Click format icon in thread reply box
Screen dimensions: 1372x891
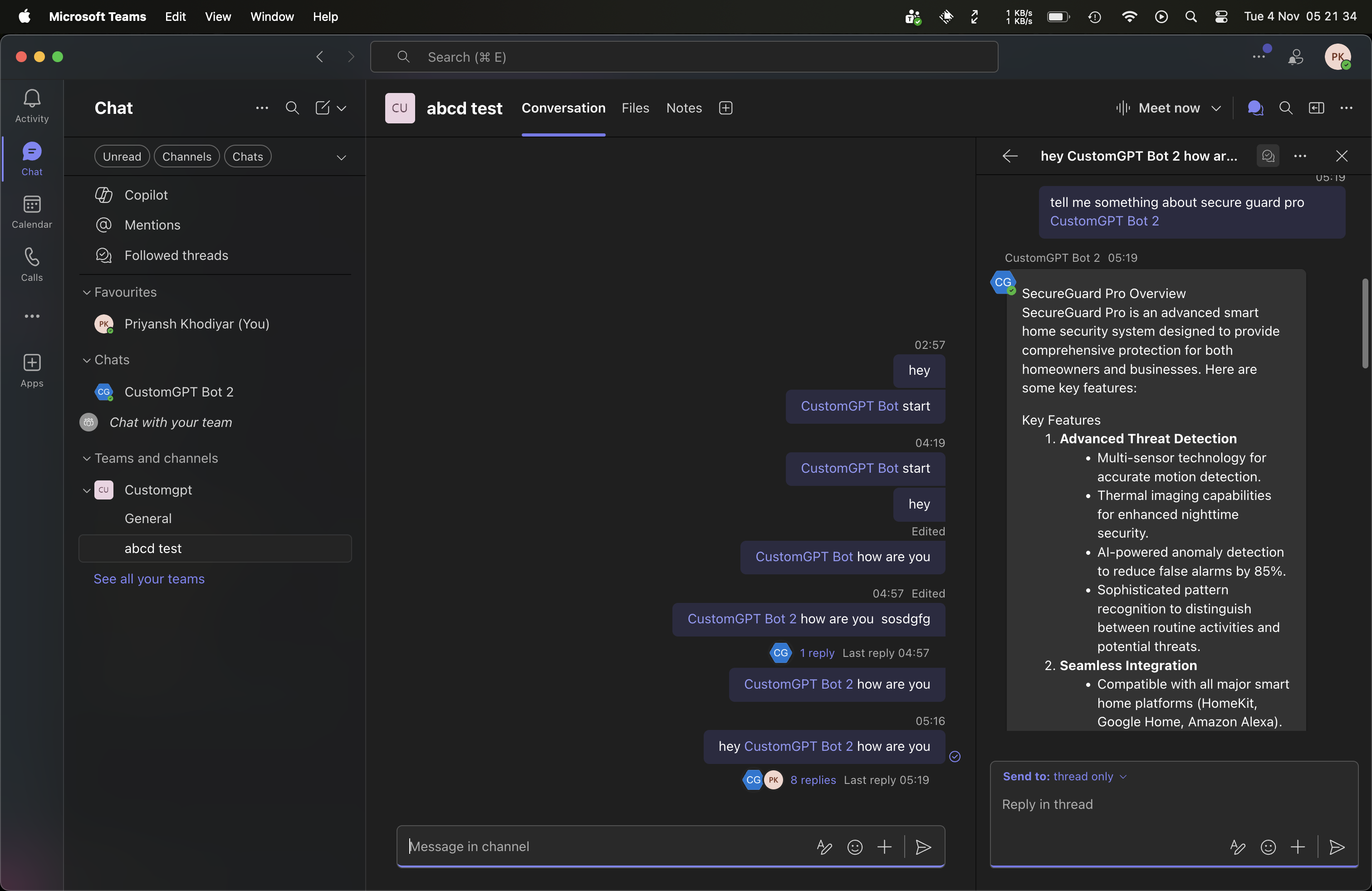click(x=1237, y=847)
